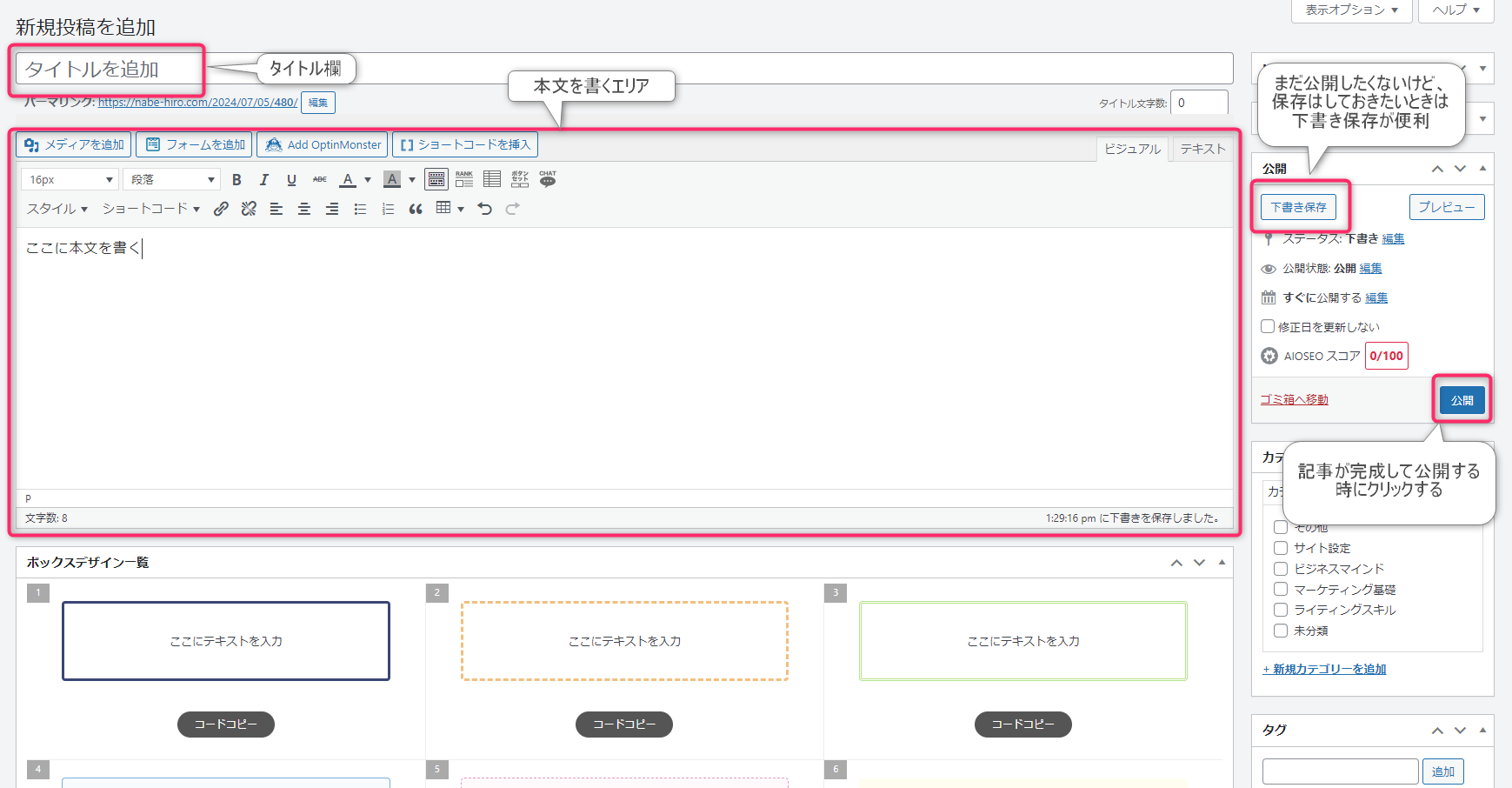Insert a CHAT speech balloon

tap(548, 180)
